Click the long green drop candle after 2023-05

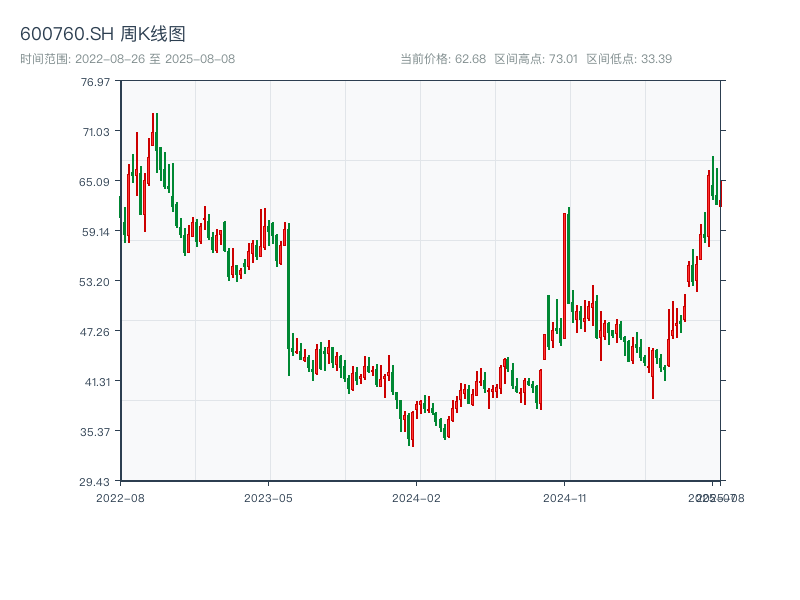(289, 300)
